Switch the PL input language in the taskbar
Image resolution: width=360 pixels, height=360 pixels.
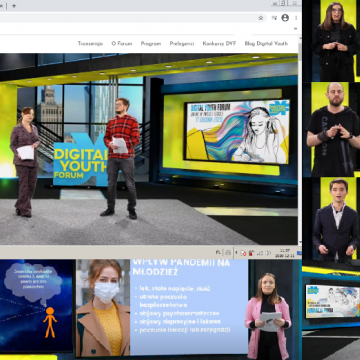pos(218,253)
